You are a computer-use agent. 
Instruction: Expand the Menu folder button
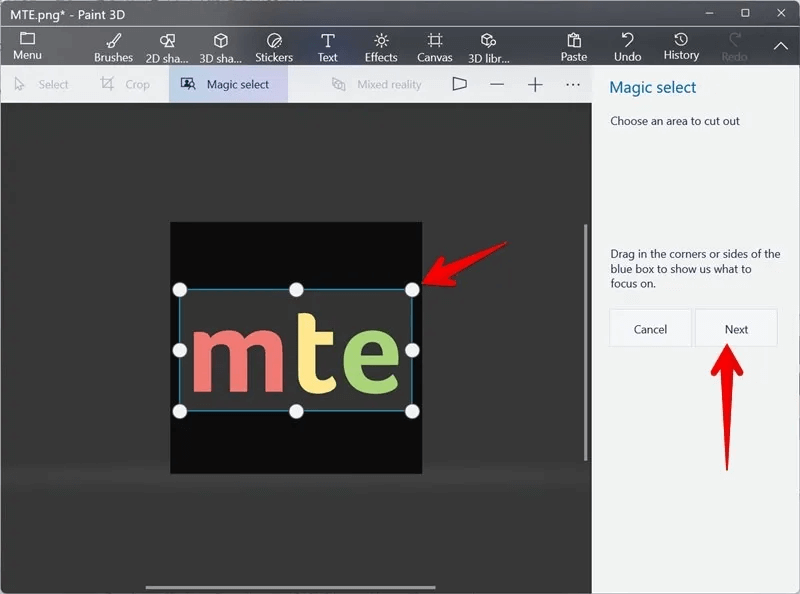27,46
